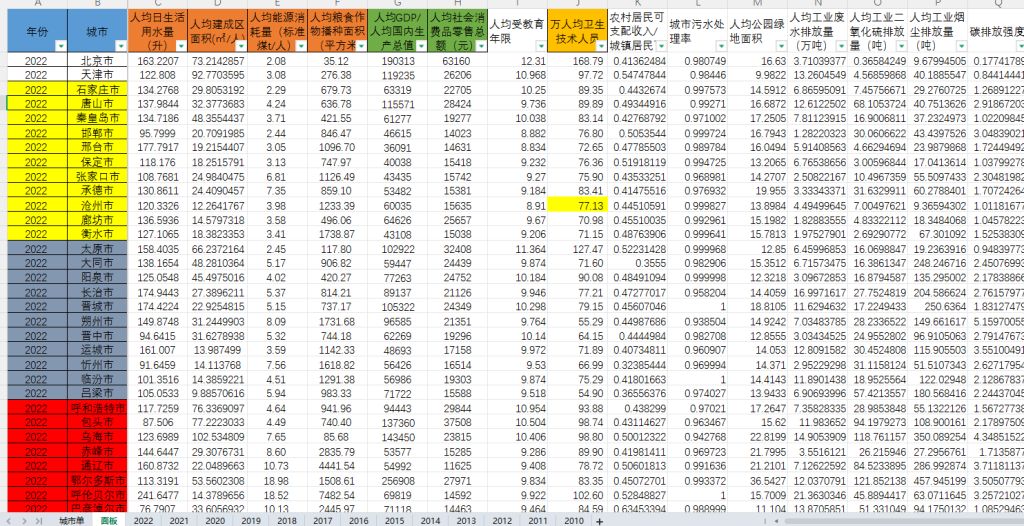The image size is (1024, 526).
Task: Switch to the 2011 sheet tab
Action: point(537,521)
